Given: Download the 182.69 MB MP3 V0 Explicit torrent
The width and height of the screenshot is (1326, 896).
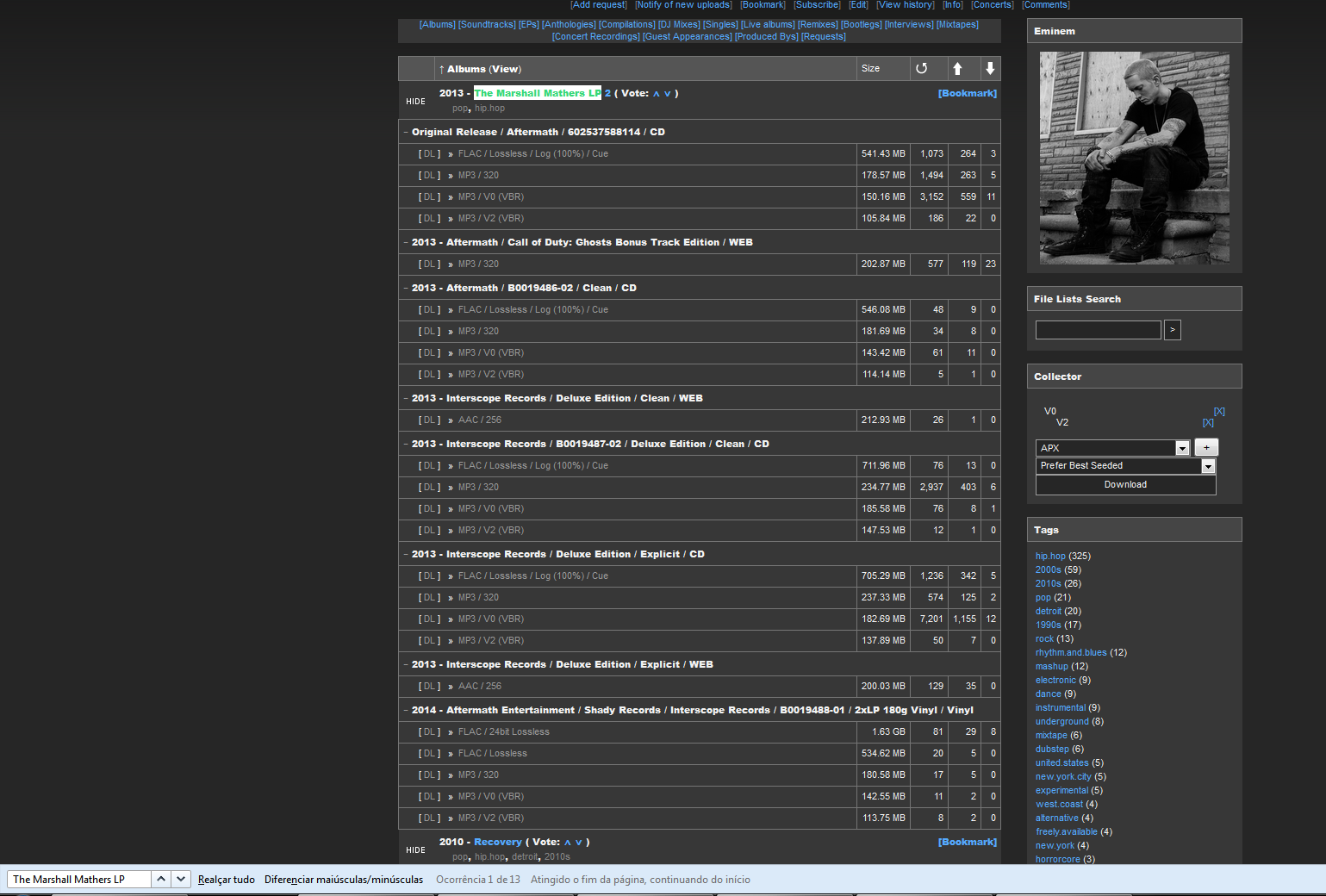Looking at the screenshot, I should pos(430,619).
